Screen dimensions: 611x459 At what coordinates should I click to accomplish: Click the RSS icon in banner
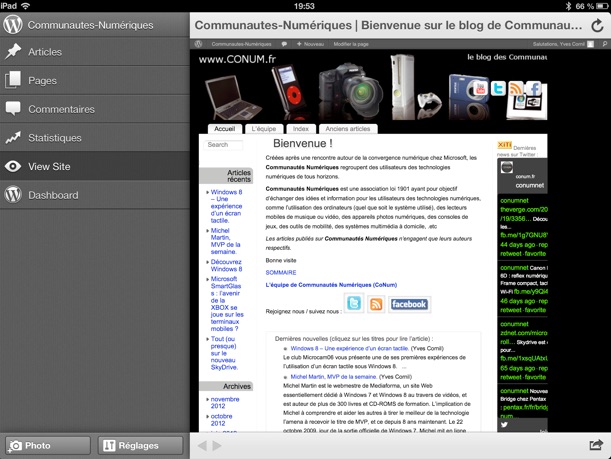coord(516,88)
